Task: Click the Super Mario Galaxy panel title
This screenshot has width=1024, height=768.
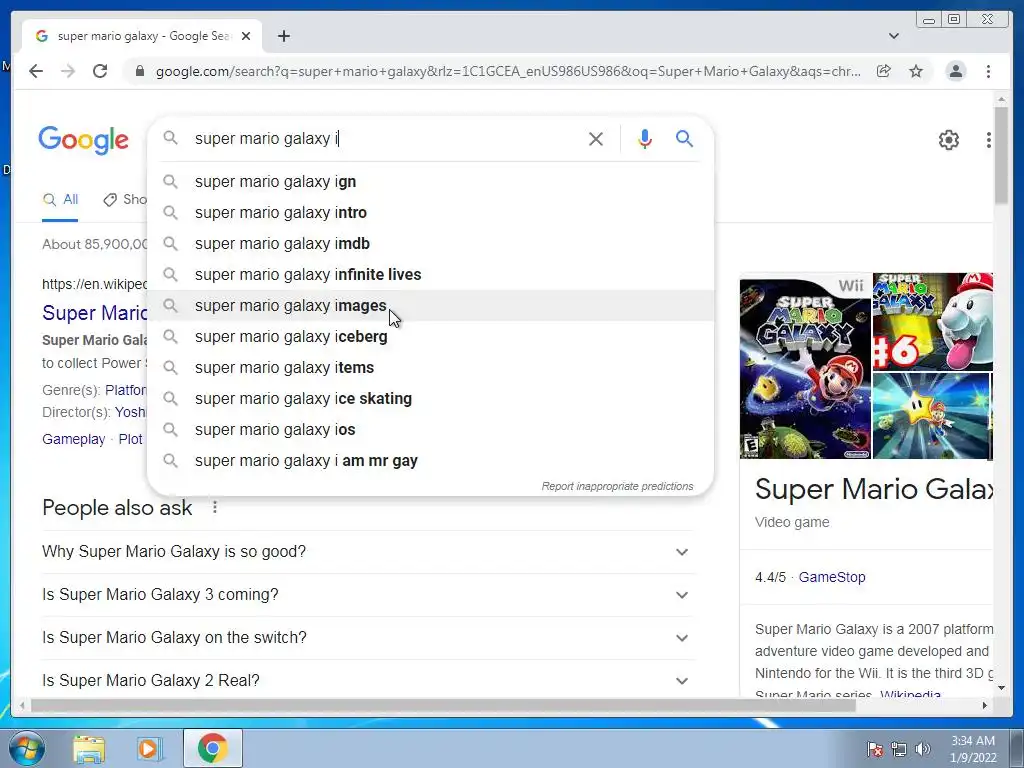Action: coord(874,489)
